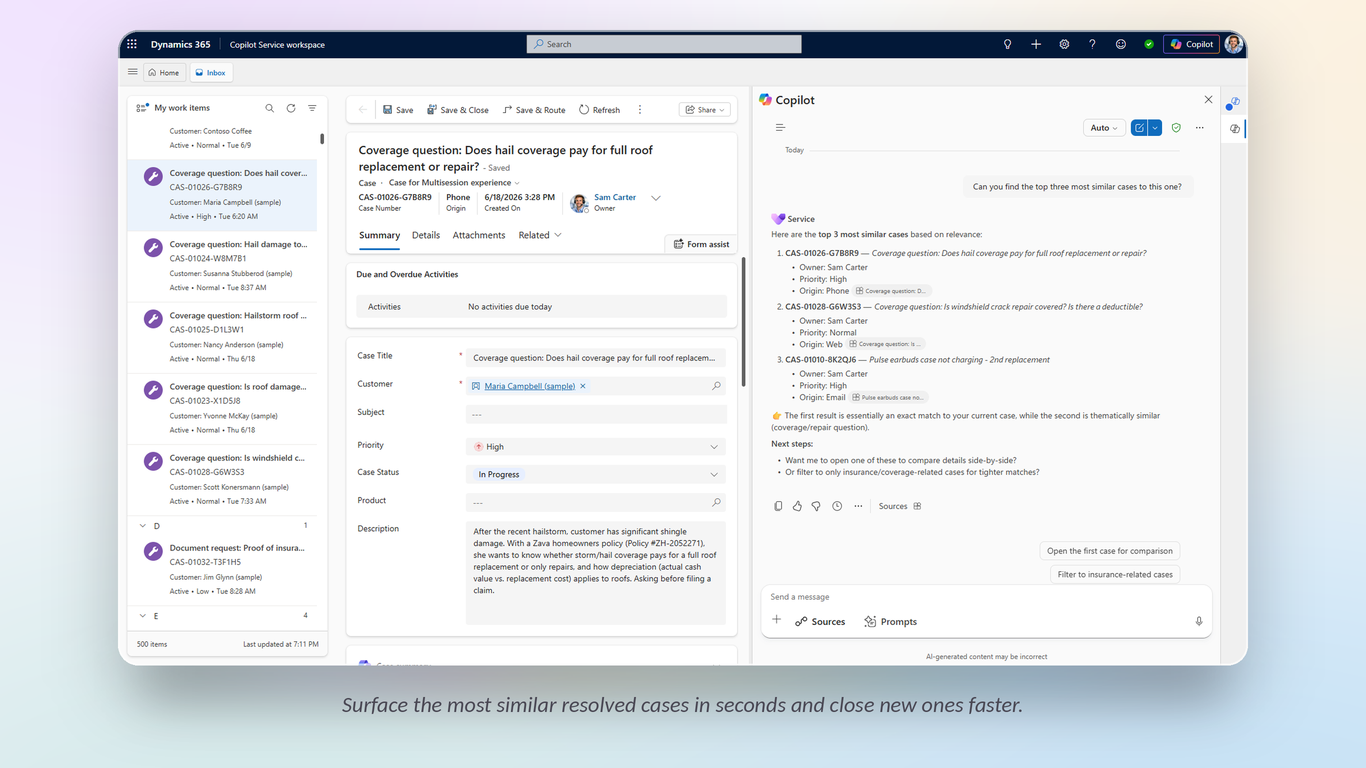1366x768 pixels.
Task: Click the plus icon in the message box
Action: 776,621
